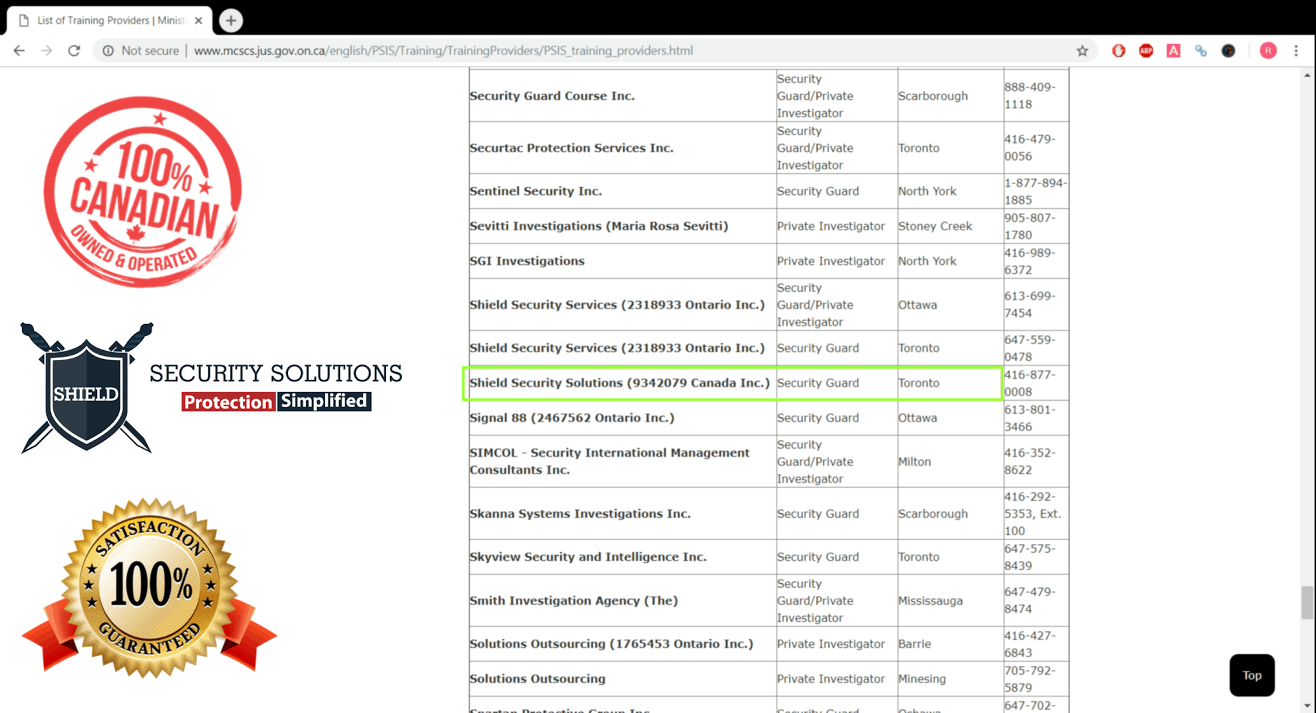Click phone number 705-792-5879
The width and height of the screenshot is (1316, 713).
[1029, 679]
